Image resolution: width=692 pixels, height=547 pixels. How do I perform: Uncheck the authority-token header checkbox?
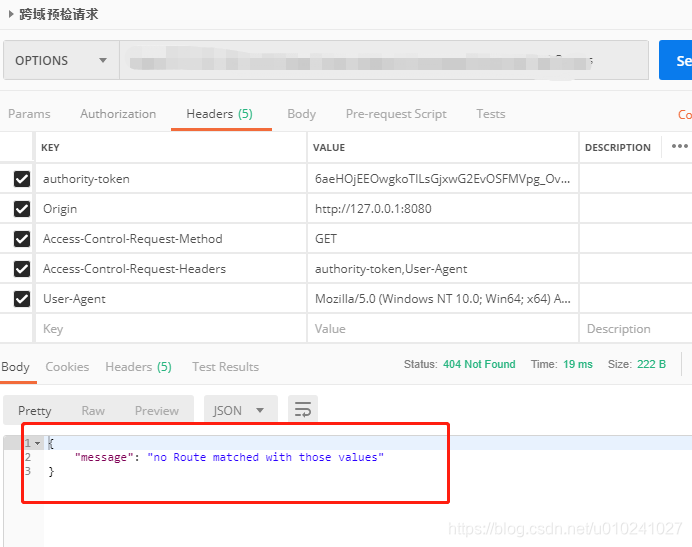(x=22, y=179)
